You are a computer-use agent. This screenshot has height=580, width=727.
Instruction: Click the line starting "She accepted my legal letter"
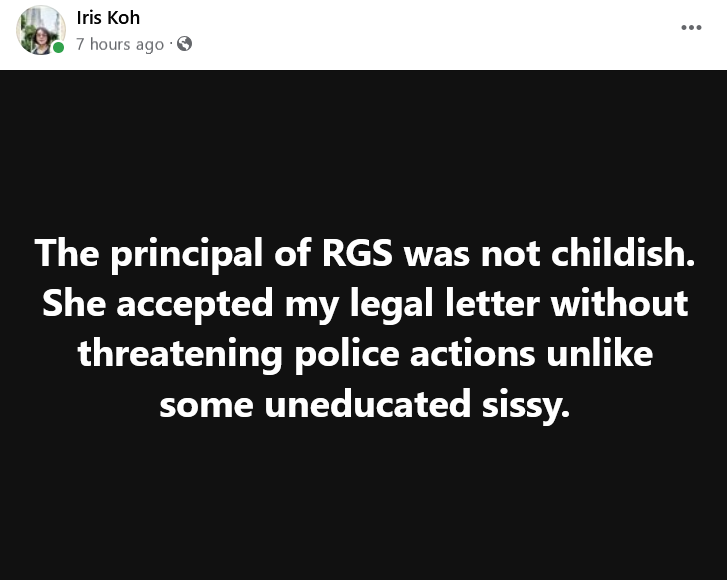(364, 303)
